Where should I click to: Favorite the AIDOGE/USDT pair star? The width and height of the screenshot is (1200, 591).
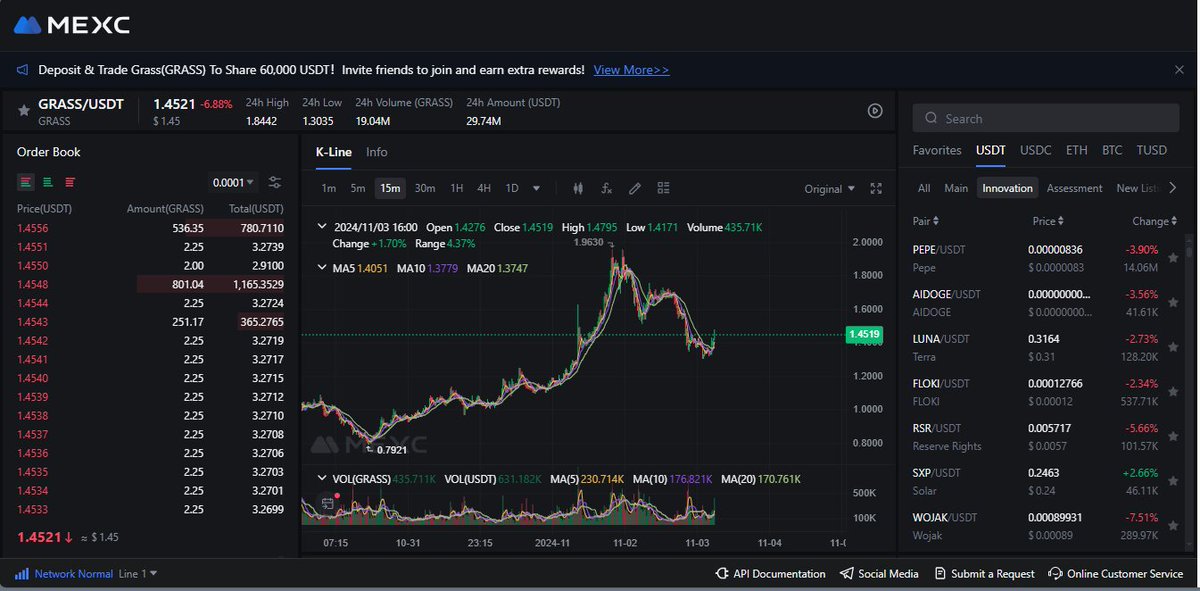(1173, 302)
